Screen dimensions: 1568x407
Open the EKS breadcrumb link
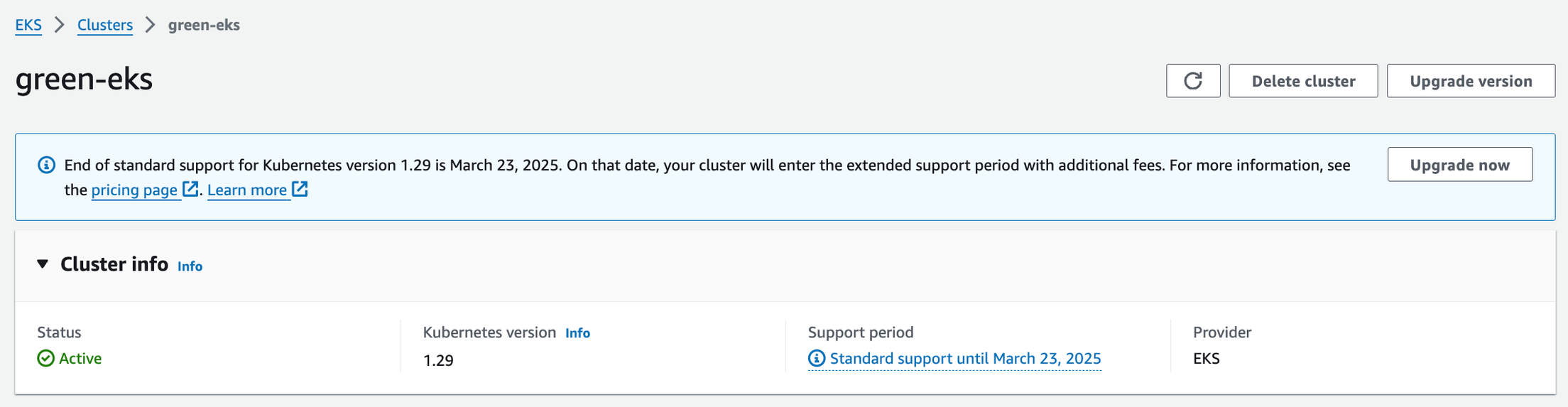pos(28,25)
